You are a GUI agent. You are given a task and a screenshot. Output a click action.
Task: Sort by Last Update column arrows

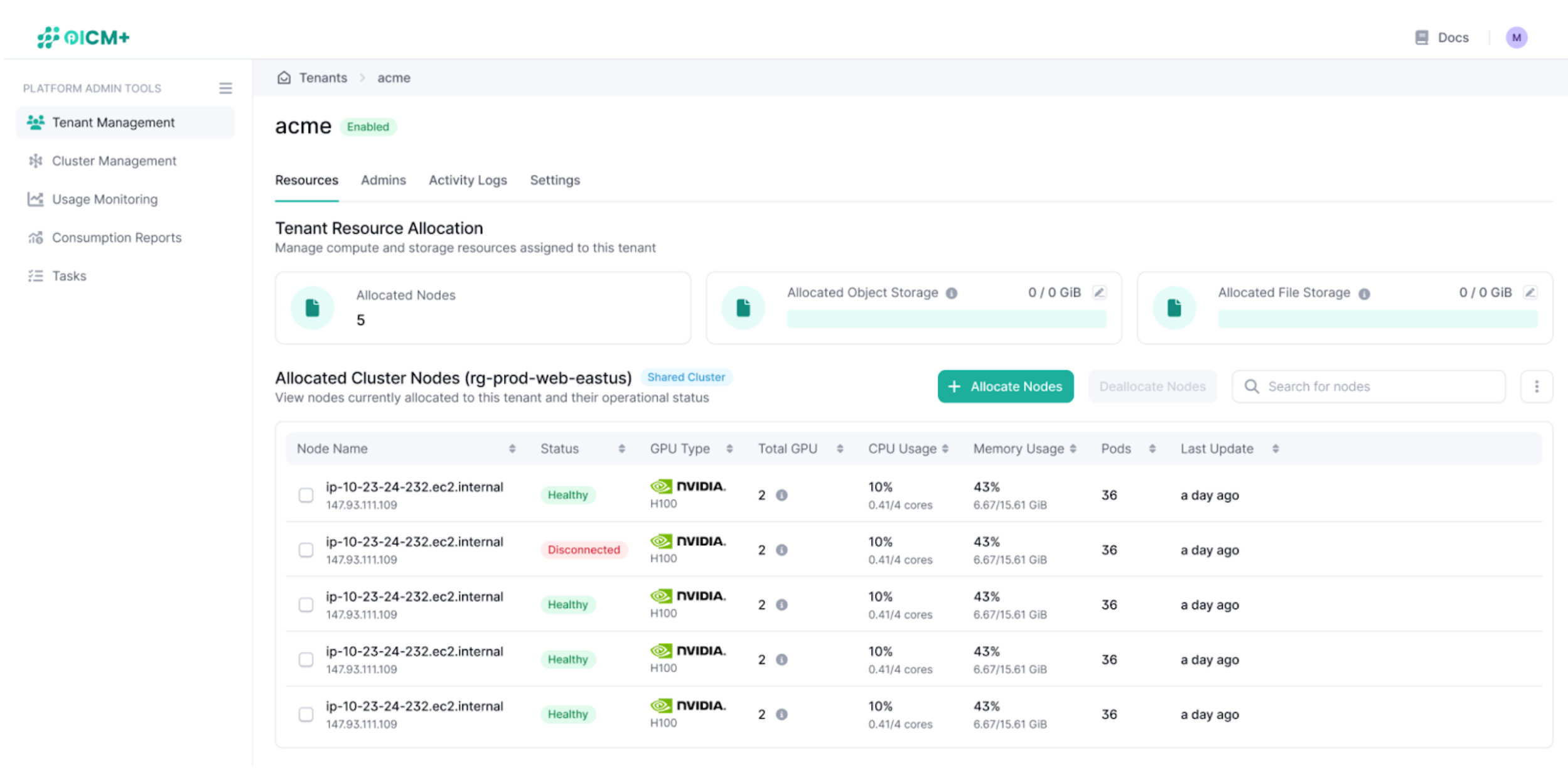[x=1275, y=449]
